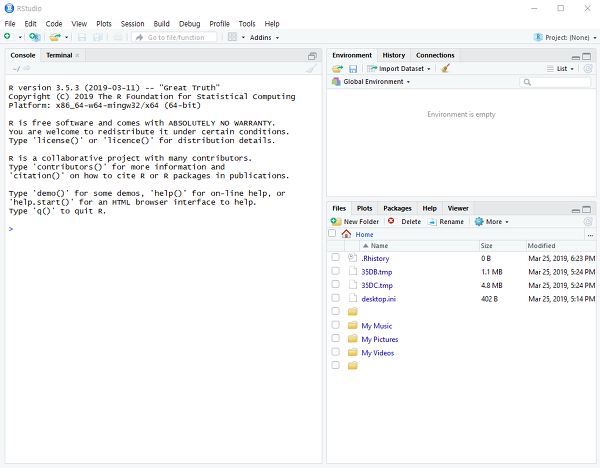Click the load workspace folder icon
The width and height of the screenshot is (600, 468).
[337, 68]
